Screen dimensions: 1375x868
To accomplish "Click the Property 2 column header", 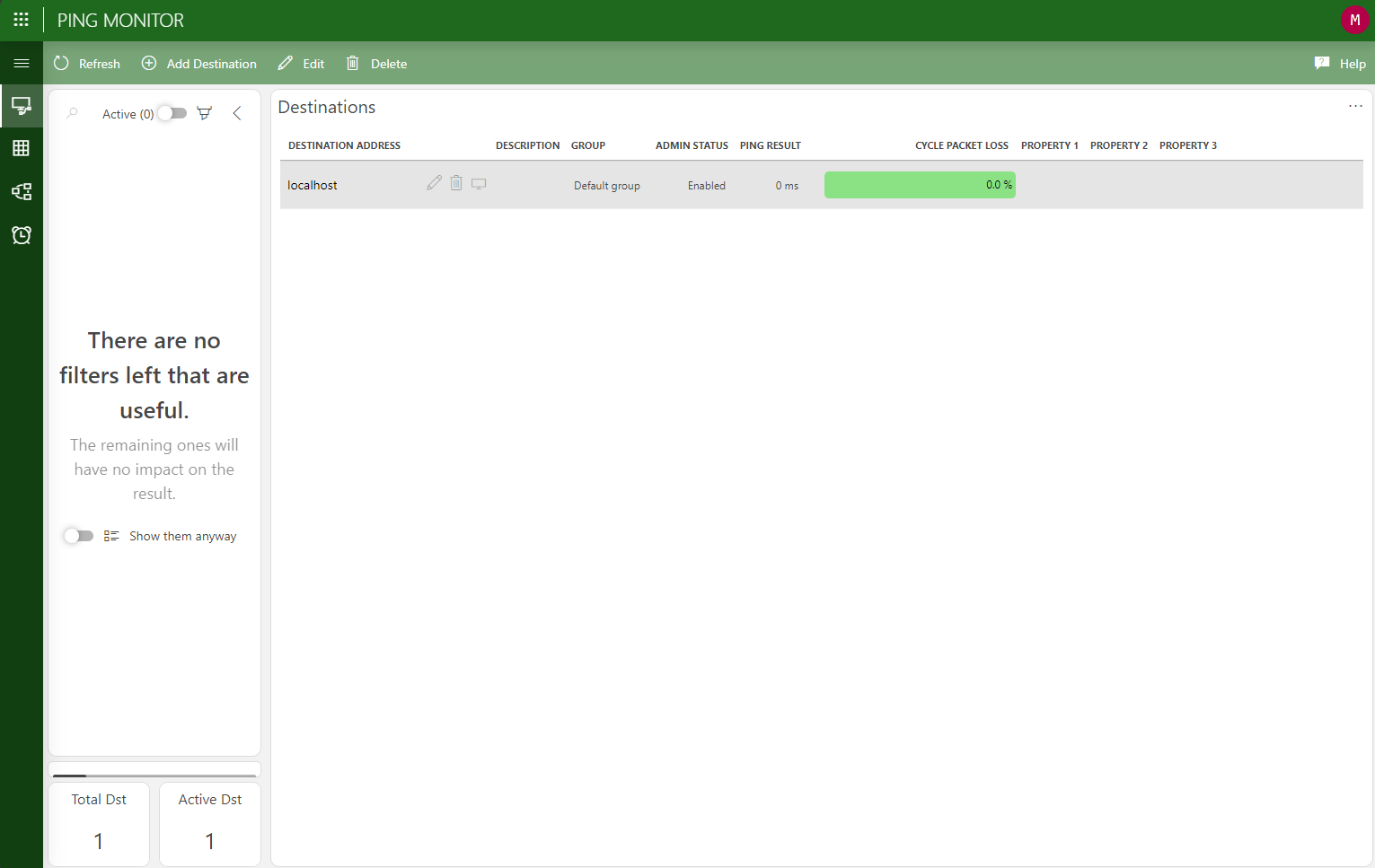I will pos(1119,145).
